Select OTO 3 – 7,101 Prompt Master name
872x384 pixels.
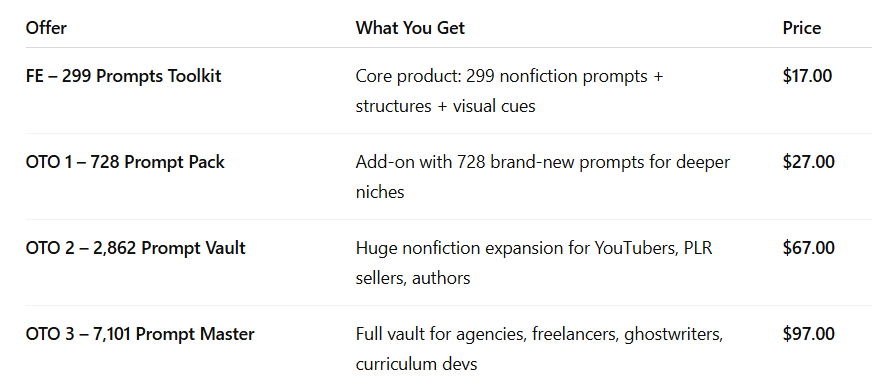pos(140,334)
